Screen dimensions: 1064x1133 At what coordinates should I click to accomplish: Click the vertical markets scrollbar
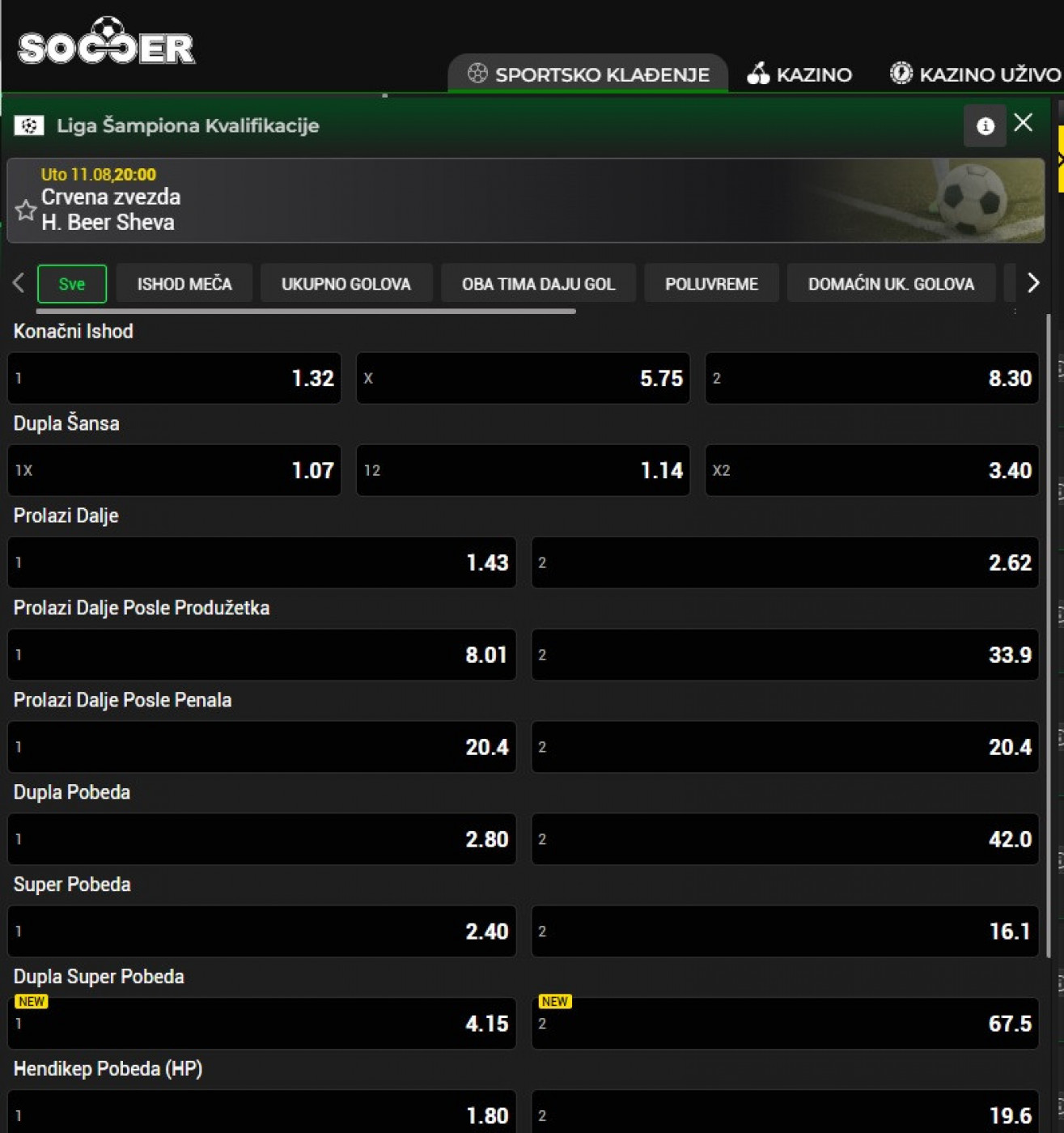(x=1049, y=635)
